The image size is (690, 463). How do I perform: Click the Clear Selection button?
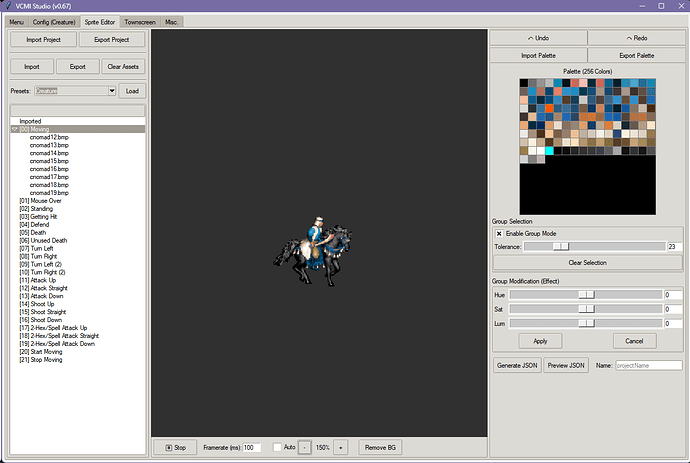[587, 263]
